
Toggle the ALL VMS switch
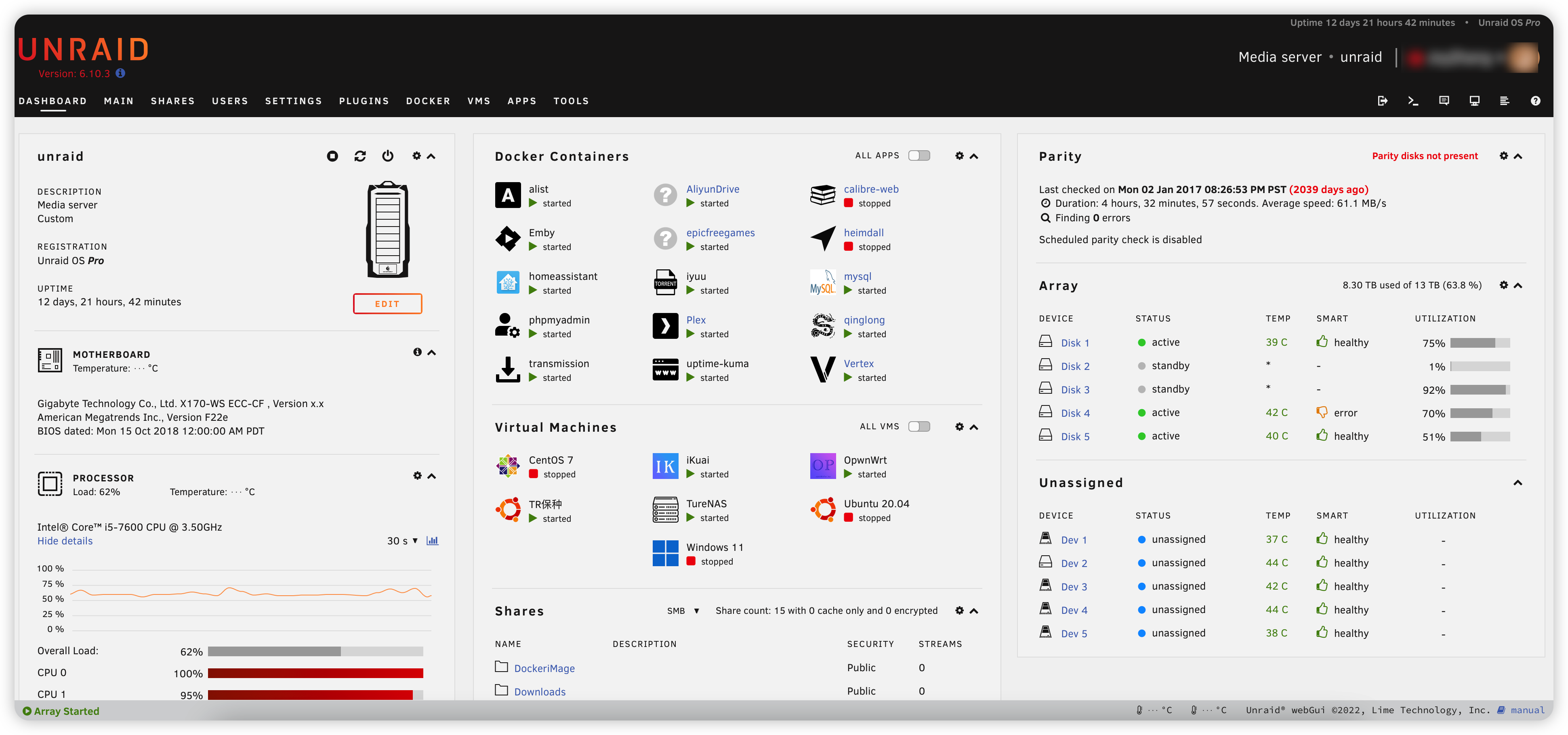pos(919,426)
